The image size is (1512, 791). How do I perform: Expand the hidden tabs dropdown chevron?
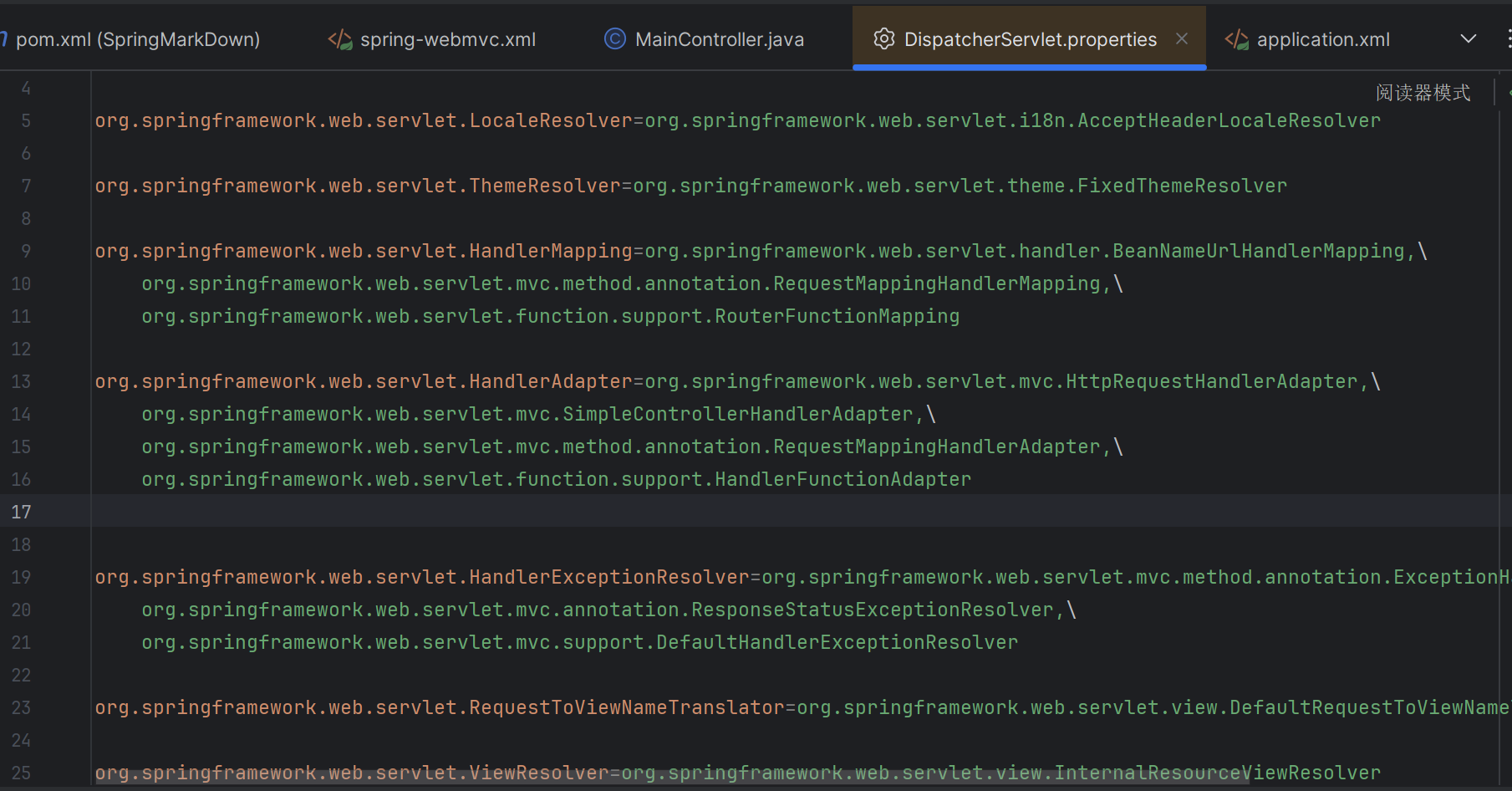coord(1469,38)
